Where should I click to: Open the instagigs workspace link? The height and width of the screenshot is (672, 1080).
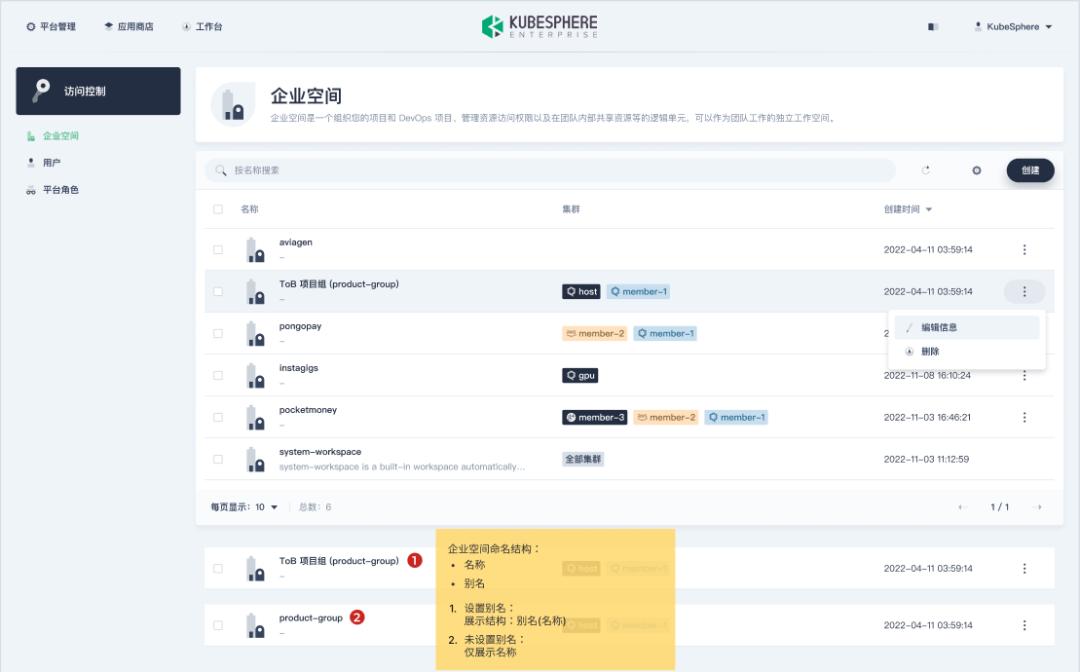298,368
